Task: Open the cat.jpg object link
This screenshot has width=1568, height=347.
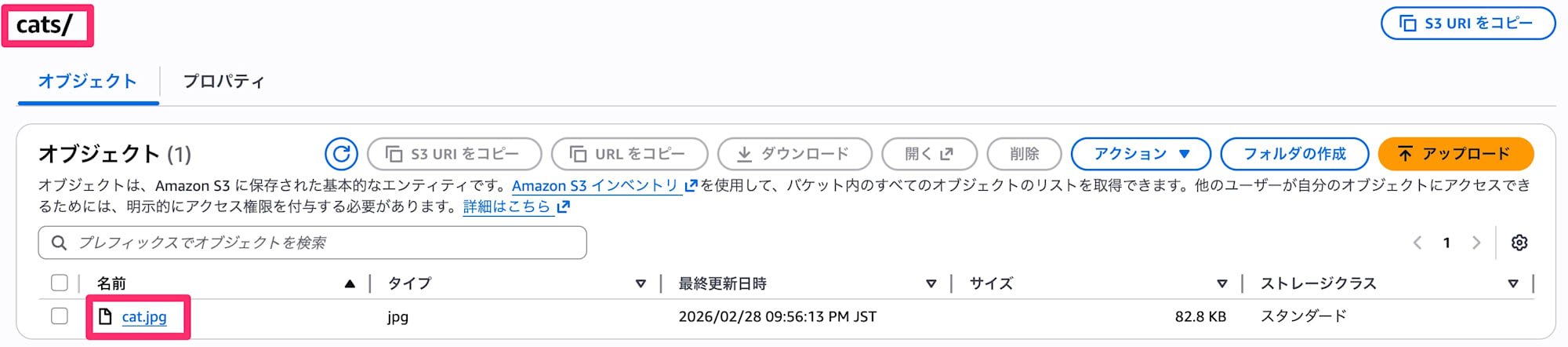Action: (x=144, y=317)
